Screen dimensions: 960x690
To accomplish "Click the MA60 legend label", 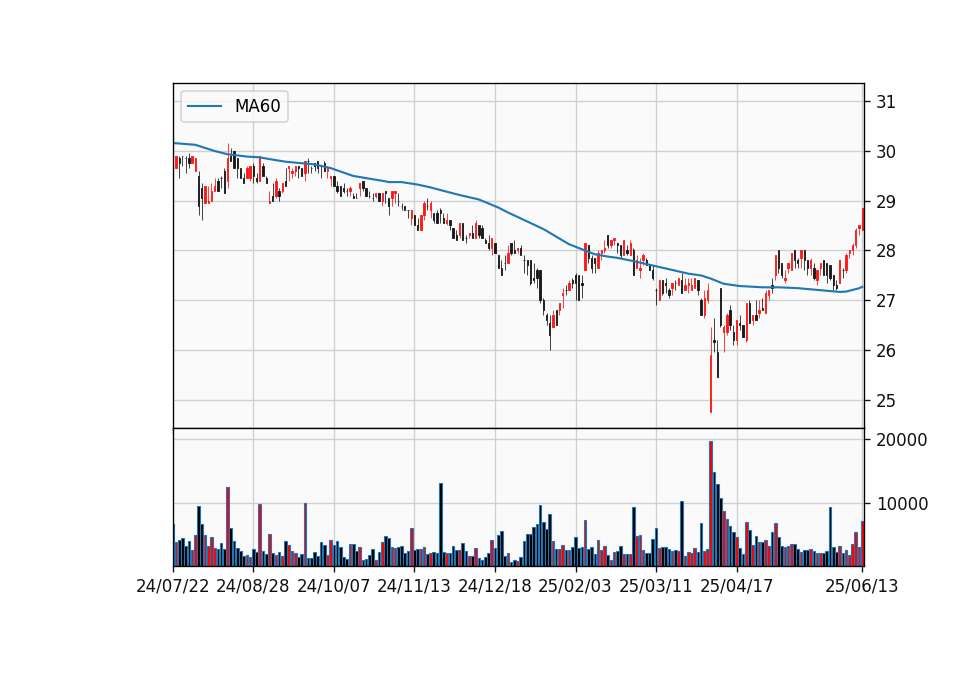I will (x=257, y=106).
